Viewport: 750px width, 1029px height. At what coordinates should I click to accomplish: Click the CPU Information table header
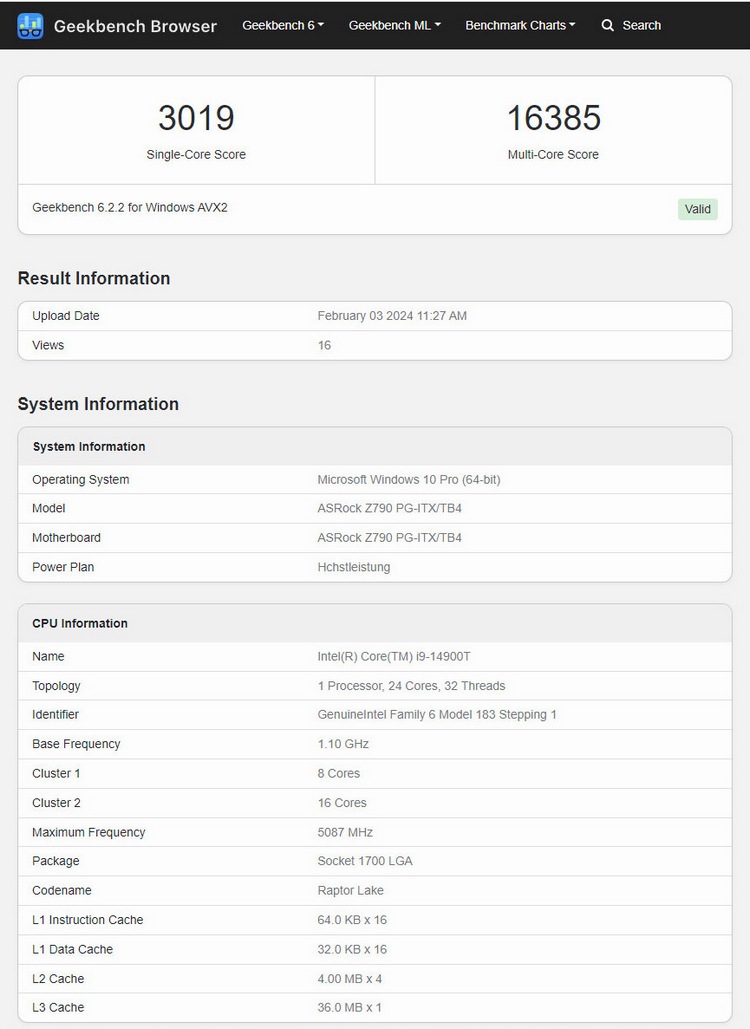coord(80,624)
